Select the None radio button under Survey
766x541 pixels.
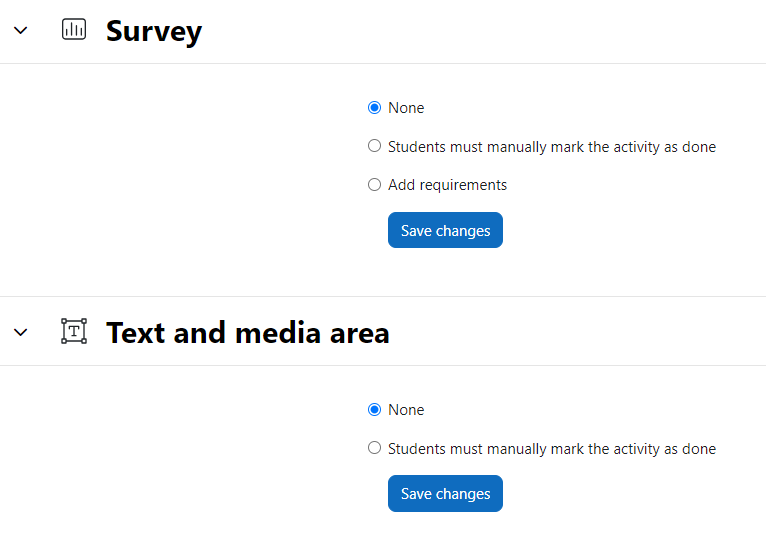point(374,108)
